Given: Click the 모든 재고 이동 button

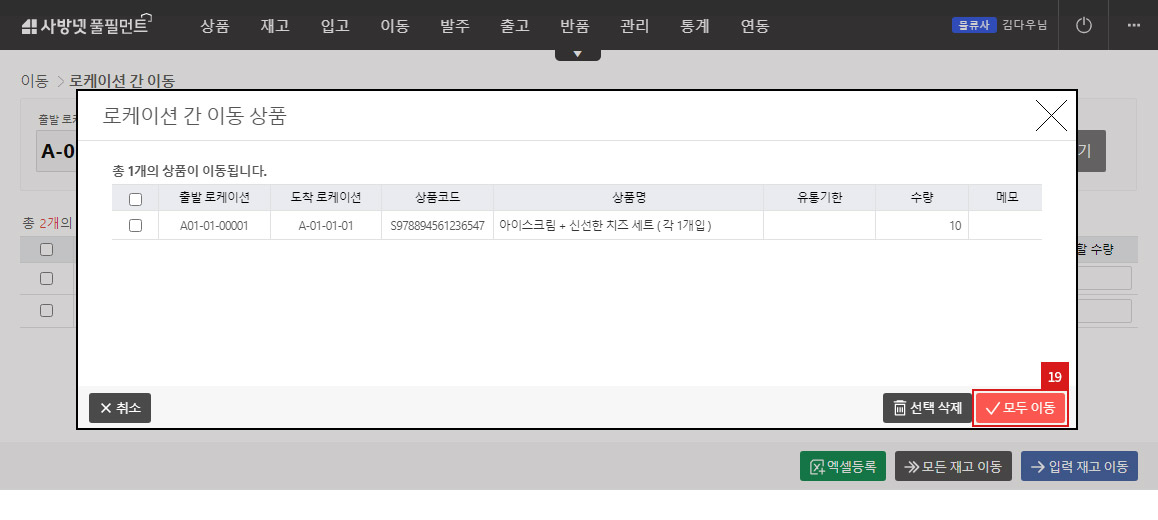Looking at the screenshot, I should click(x=953, y=466).
